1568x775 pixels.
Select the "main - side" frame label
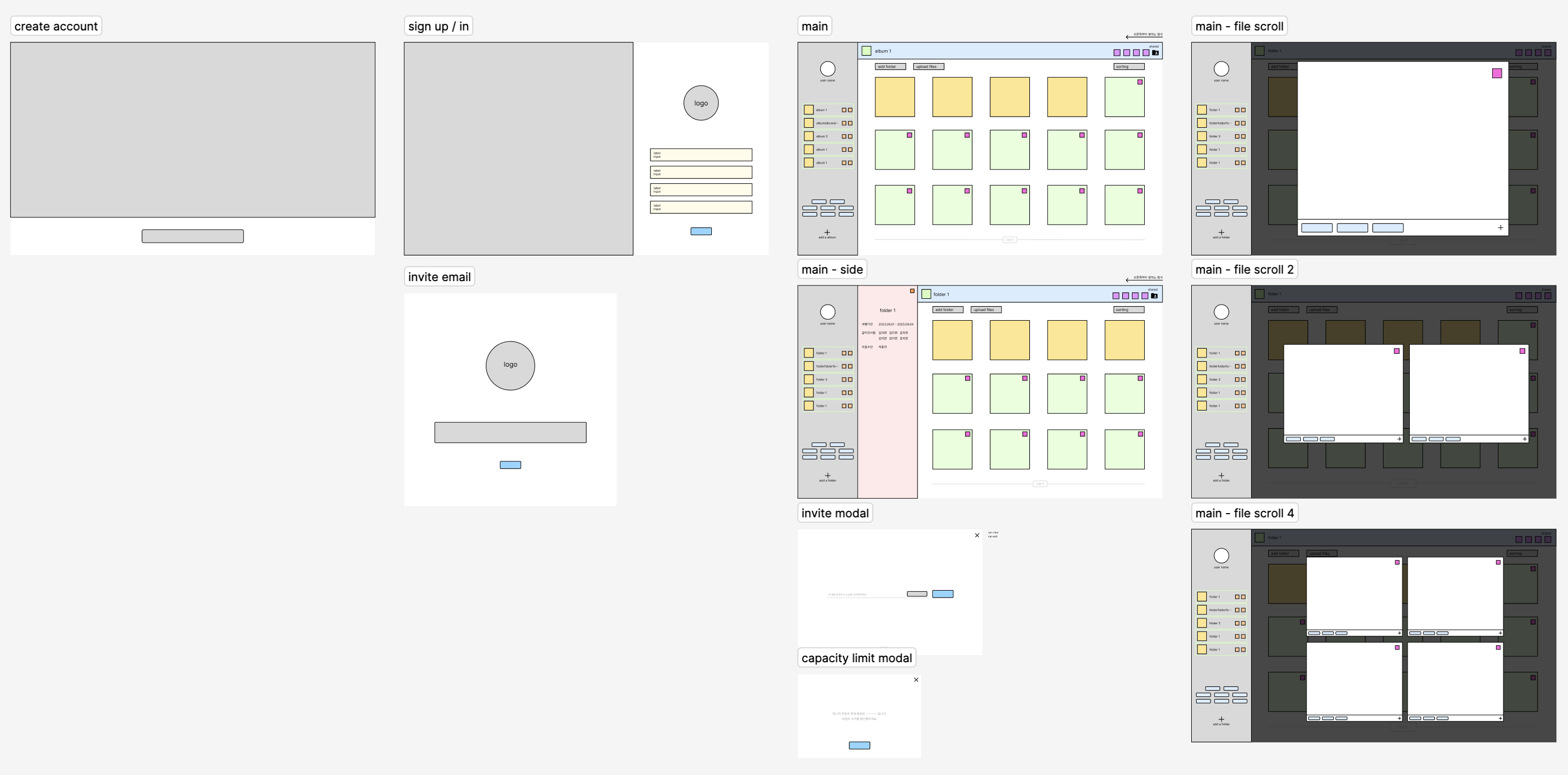tap(832, 270)
